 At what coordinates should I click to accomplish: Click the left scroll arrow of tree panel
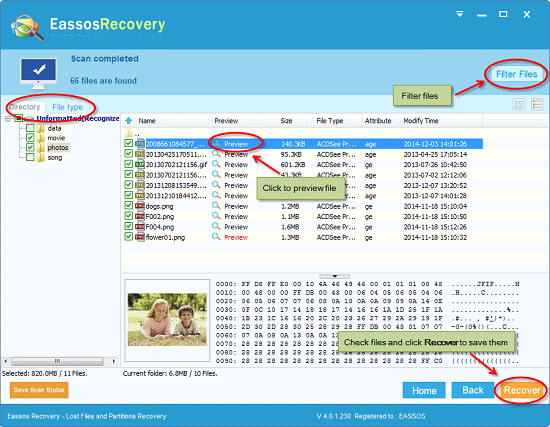point(5,361)
